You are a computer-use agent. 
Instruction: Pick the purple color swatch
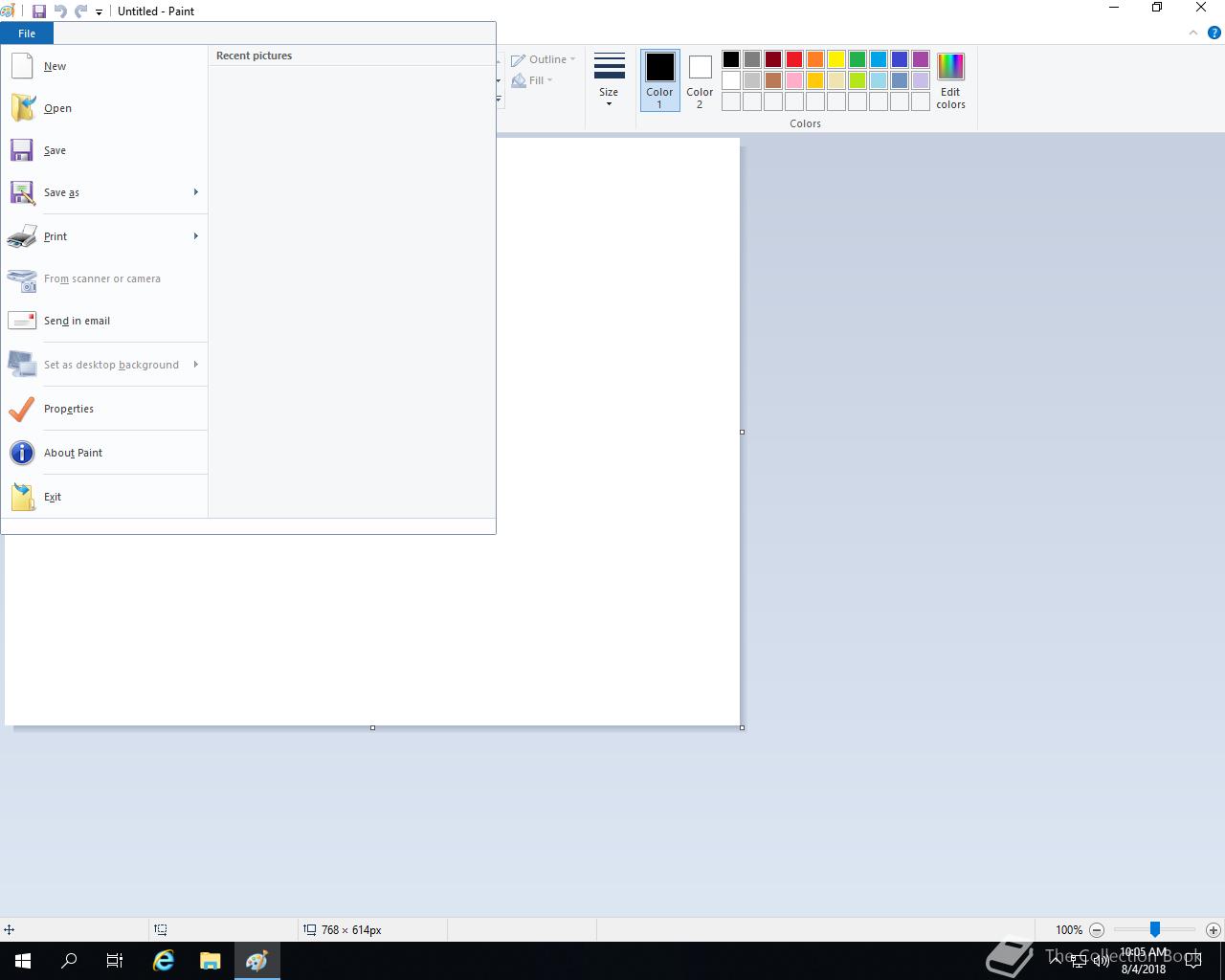921,59
